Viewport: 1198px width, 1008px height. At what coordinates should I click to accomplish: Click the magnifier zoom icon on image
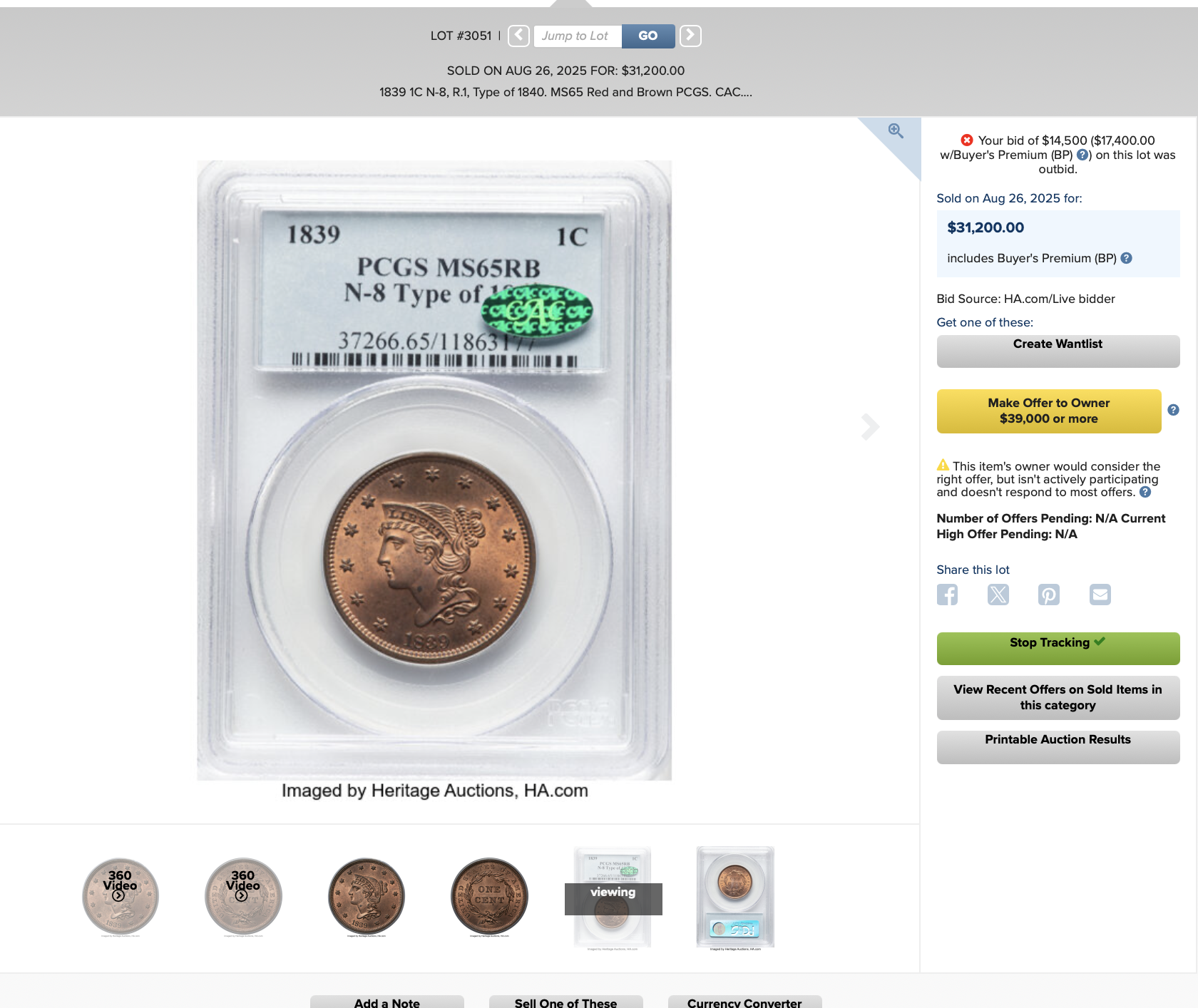(896, 131)
